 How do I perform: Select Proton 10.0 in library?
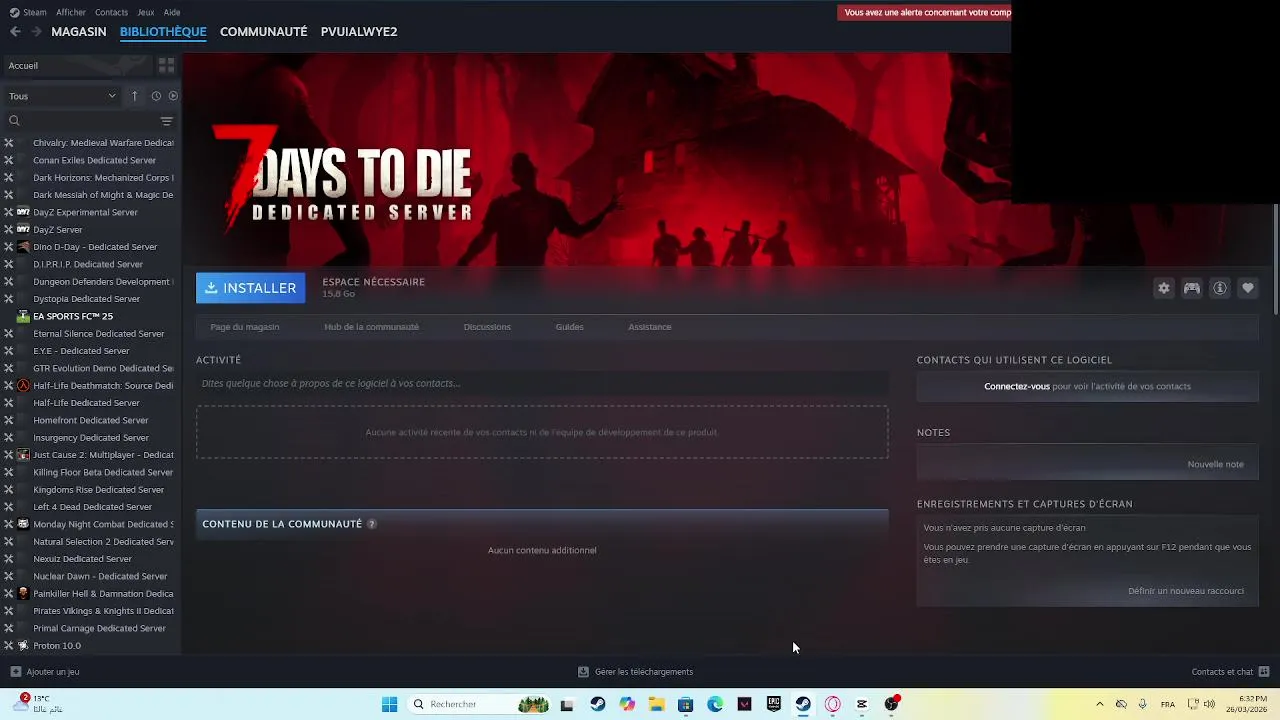[x=57, y=646]
